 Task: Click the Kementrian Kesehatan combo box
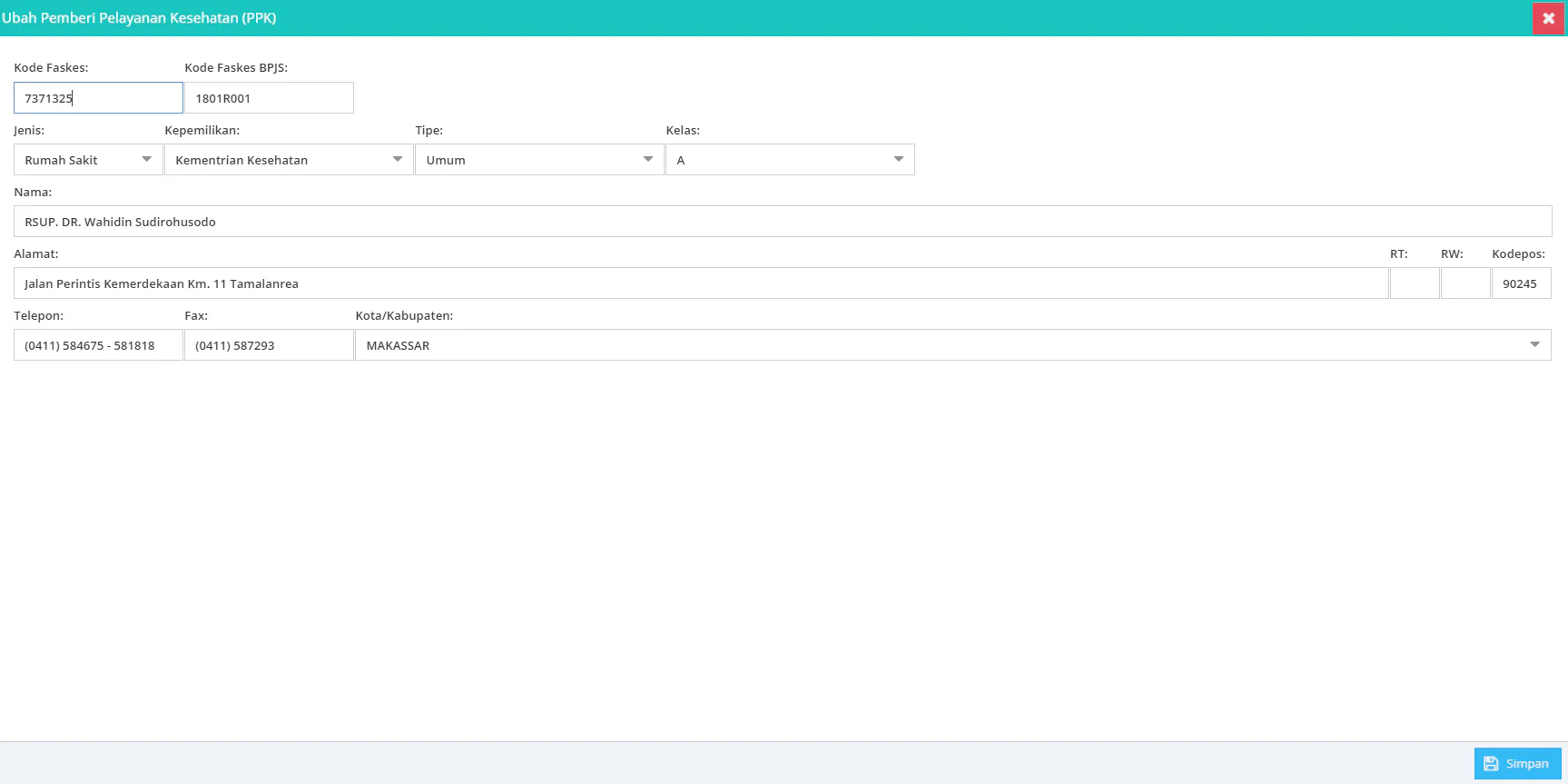click(289, 160)
